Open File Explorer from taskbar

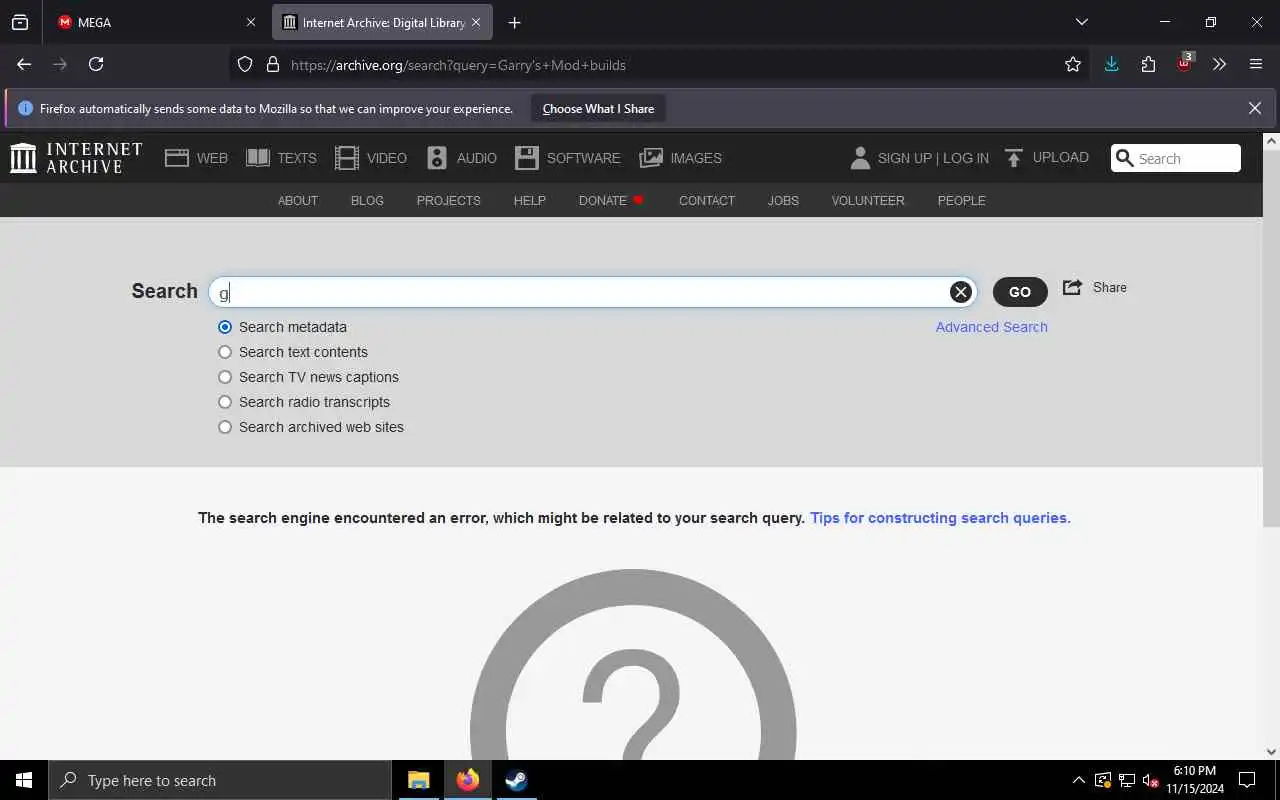(x=419, y=780)
